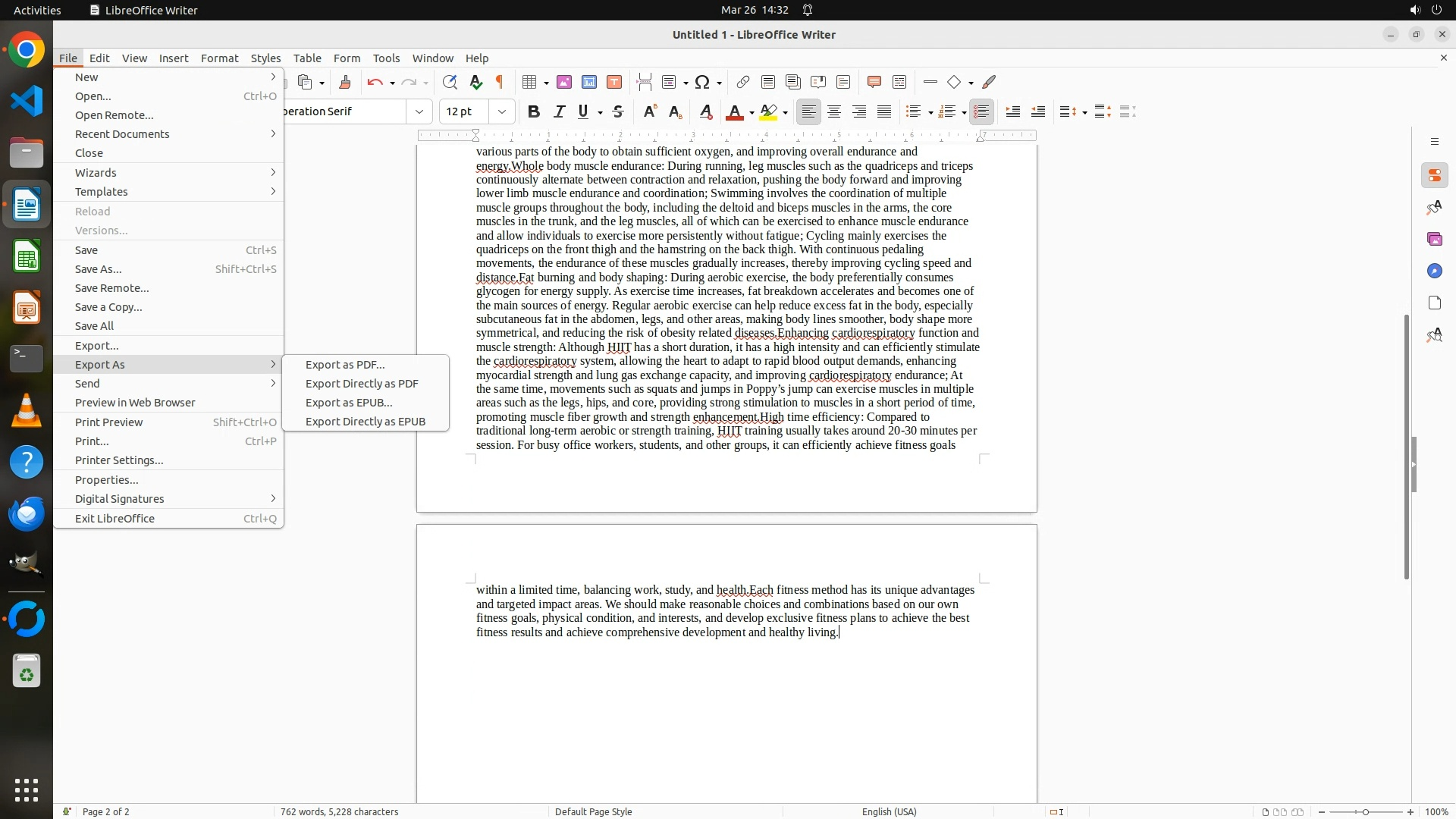Toggle formatting marks pilcrow button
Image resolution: width=1456 pixels, height=819 pixels.
(500, 82)
